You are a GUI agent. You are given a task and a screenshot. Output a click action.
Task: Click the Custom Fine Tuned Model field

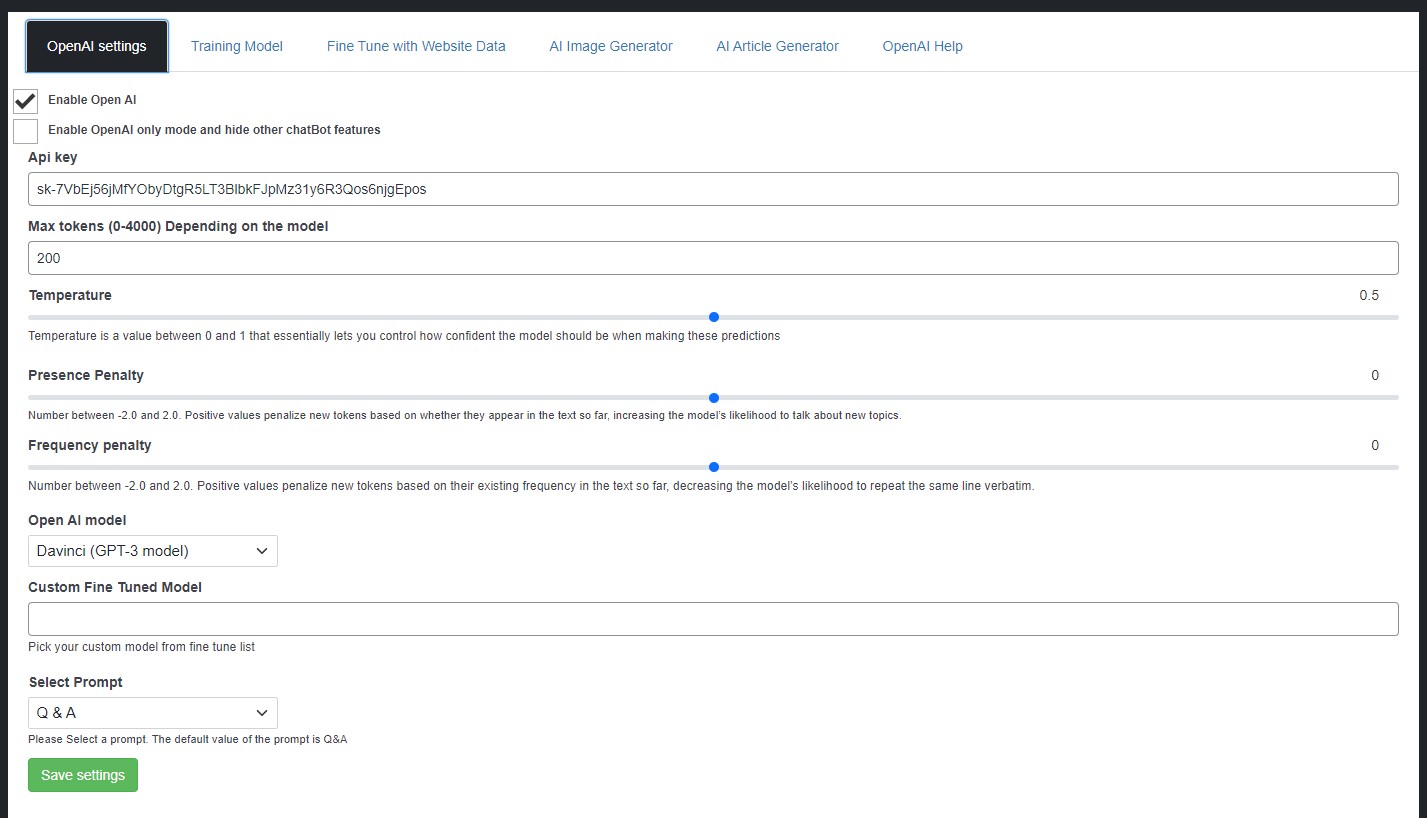(x=713, y=619)
